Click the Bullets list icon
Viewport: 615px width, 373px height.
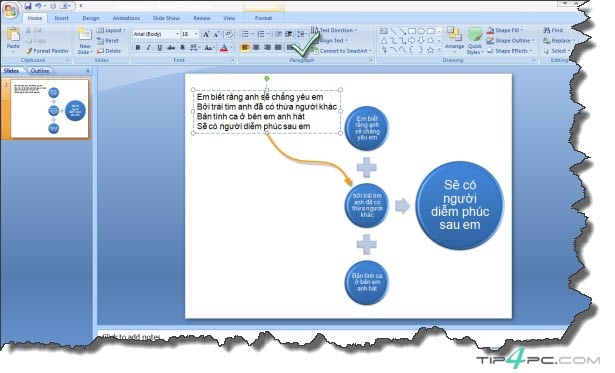click(246, 34)
